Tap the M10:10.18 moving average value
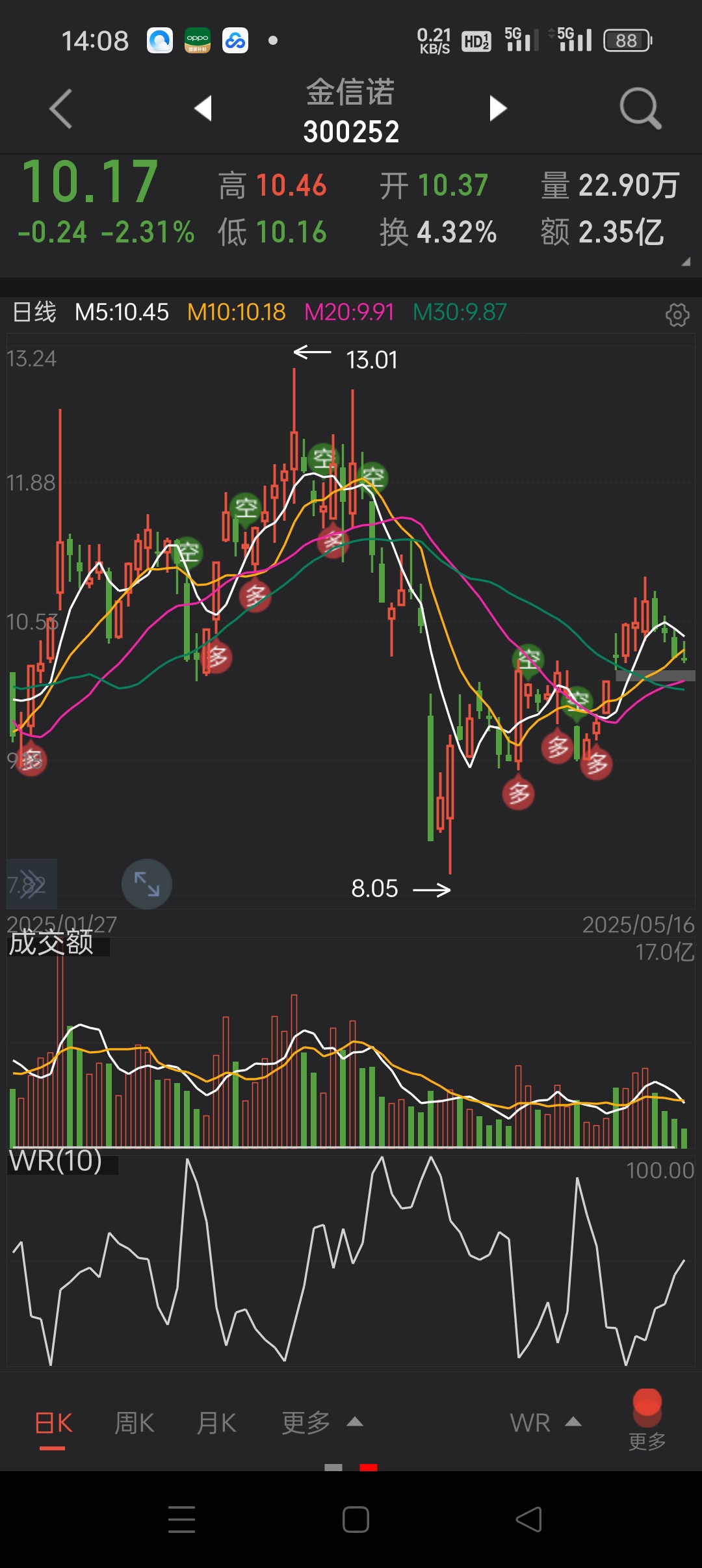The width and height of the screenshot is (702, 1568). click(x=237, y=312)
